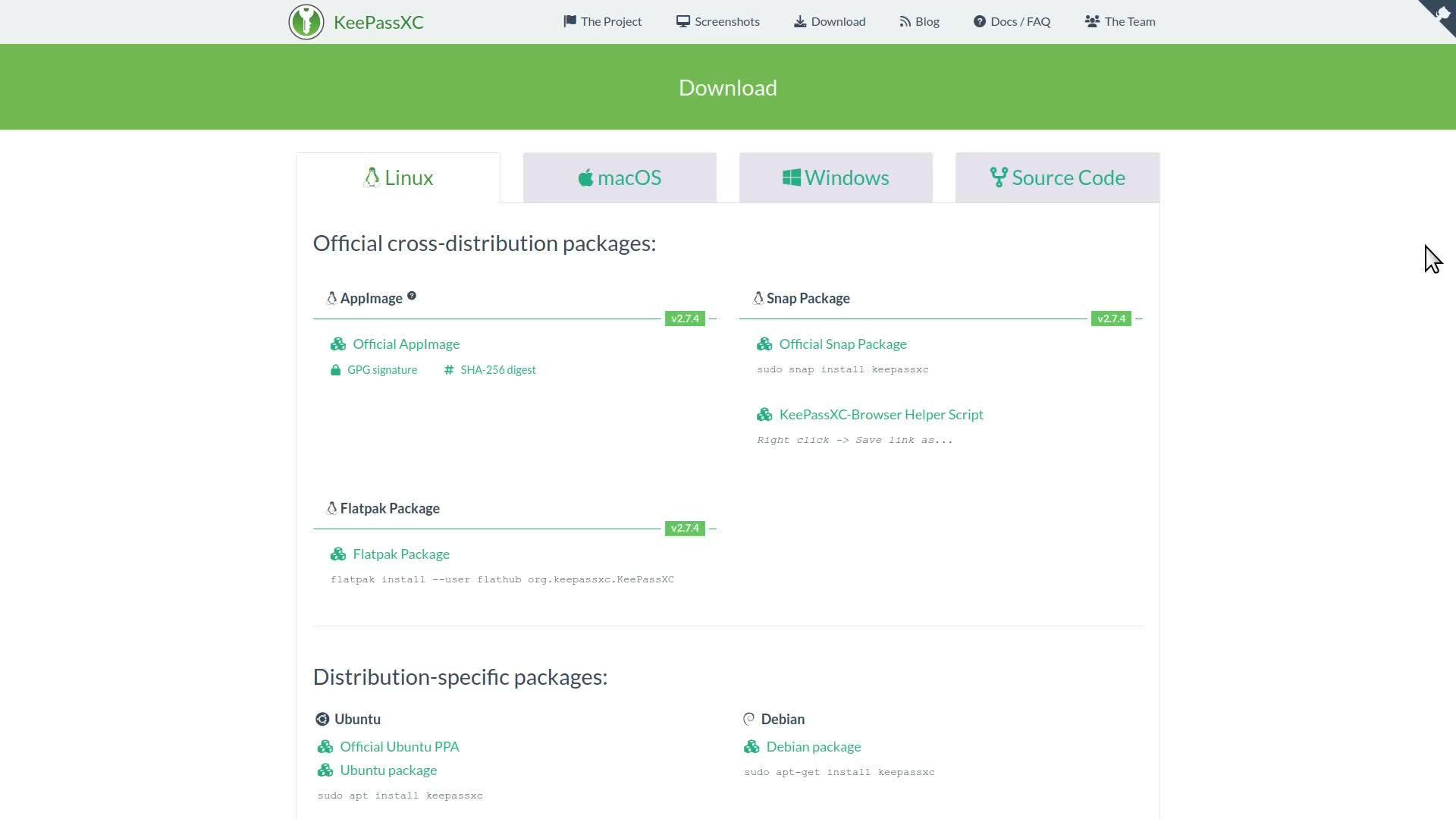Click the package icon beside Official Snap Package
The width and height of the screenshot is (1456, 819).
click(x=764, y=344)
